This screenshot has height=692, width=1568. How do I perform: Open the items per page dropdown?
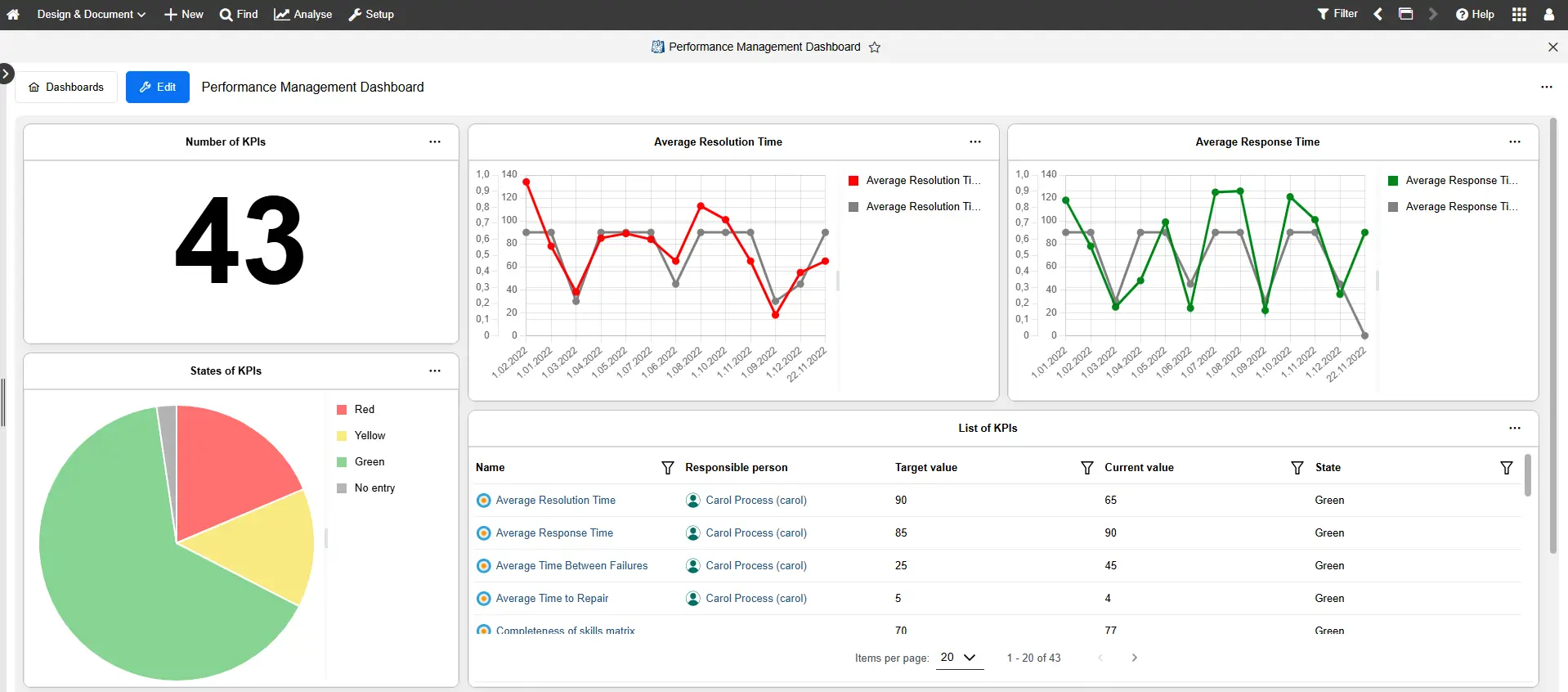pyautogui.click(x=959, y=658)
